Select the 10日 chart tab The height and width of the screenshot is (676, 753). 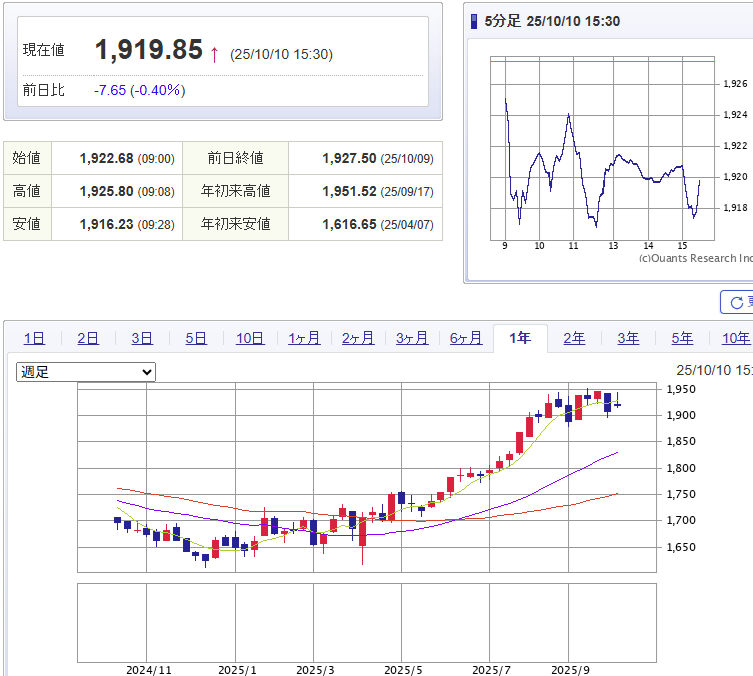coord(250,338)
